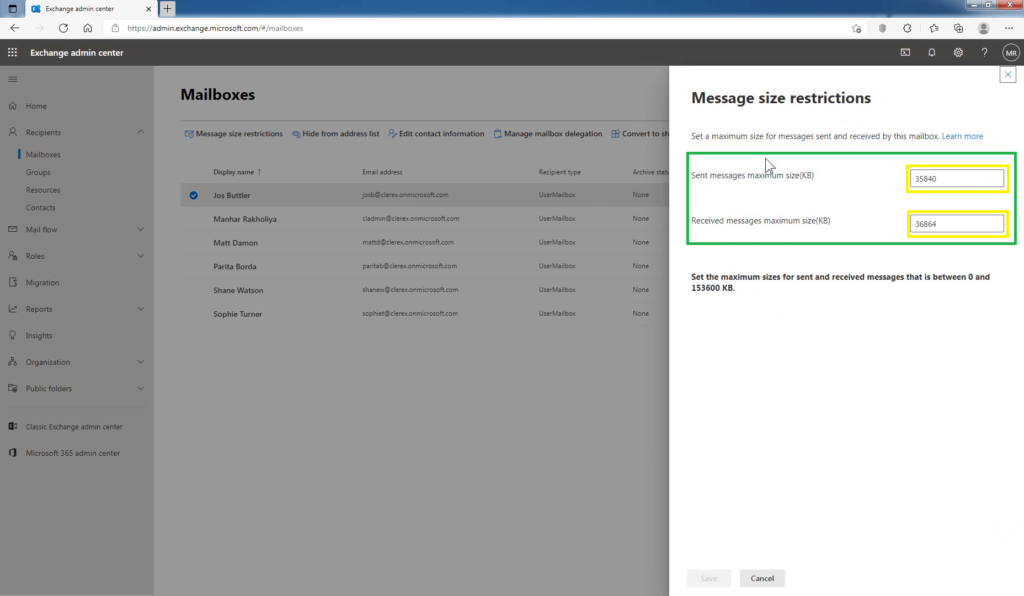
Task: Open the notifications bell icon
Action: point(932,52)
